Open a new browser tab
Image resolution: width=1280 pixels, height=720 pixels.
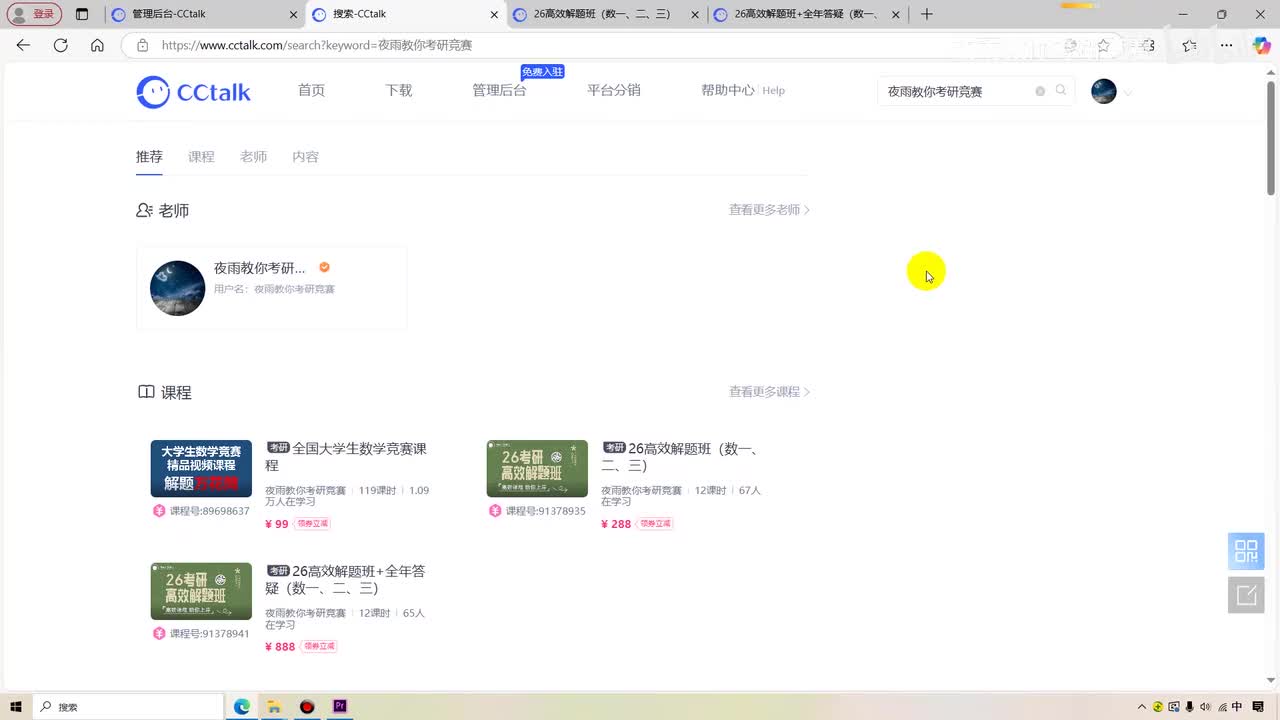[927, 14]
